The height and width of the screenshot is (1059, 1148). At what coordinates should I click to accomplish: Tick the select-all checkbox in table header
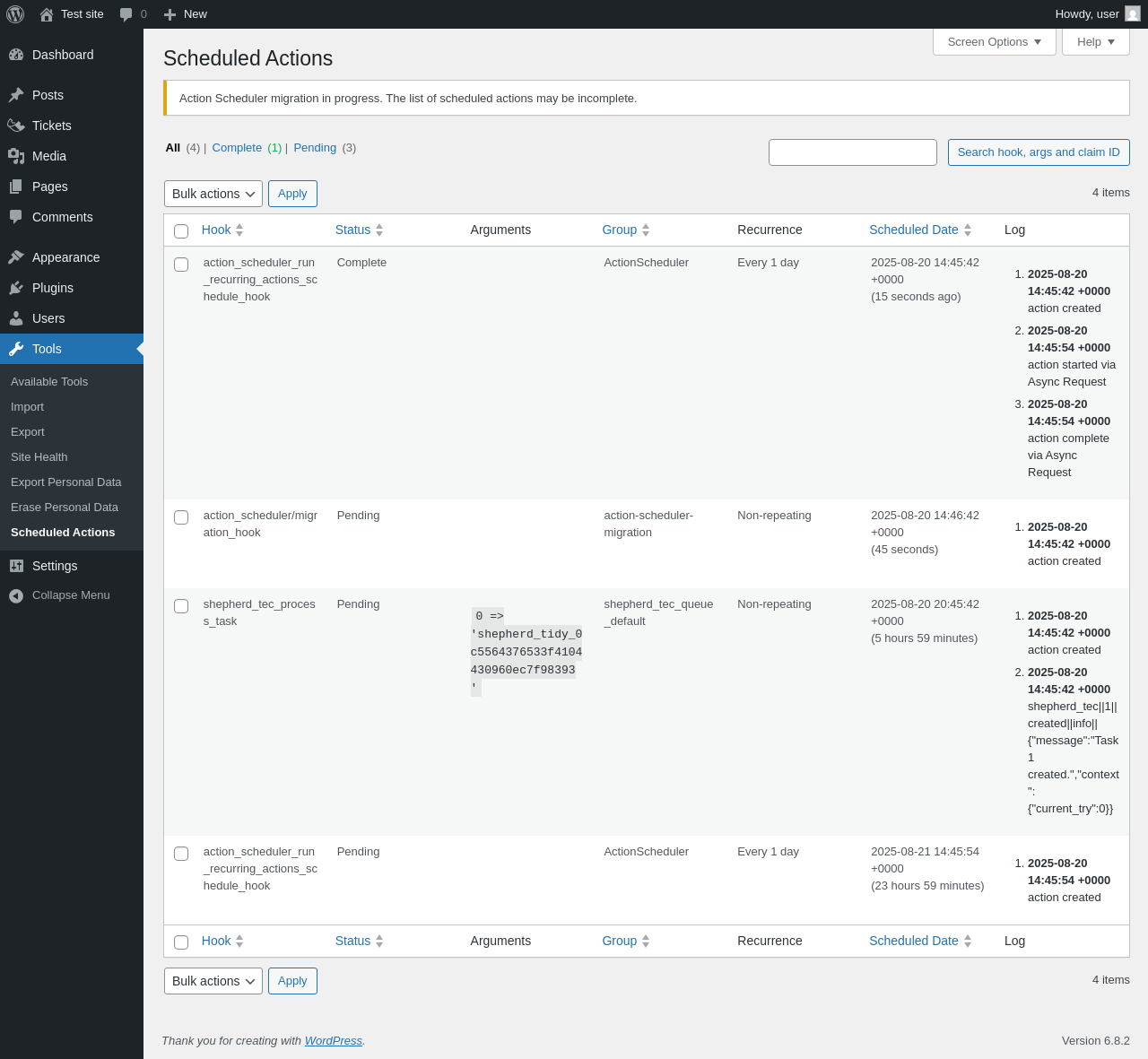(181, 231)
